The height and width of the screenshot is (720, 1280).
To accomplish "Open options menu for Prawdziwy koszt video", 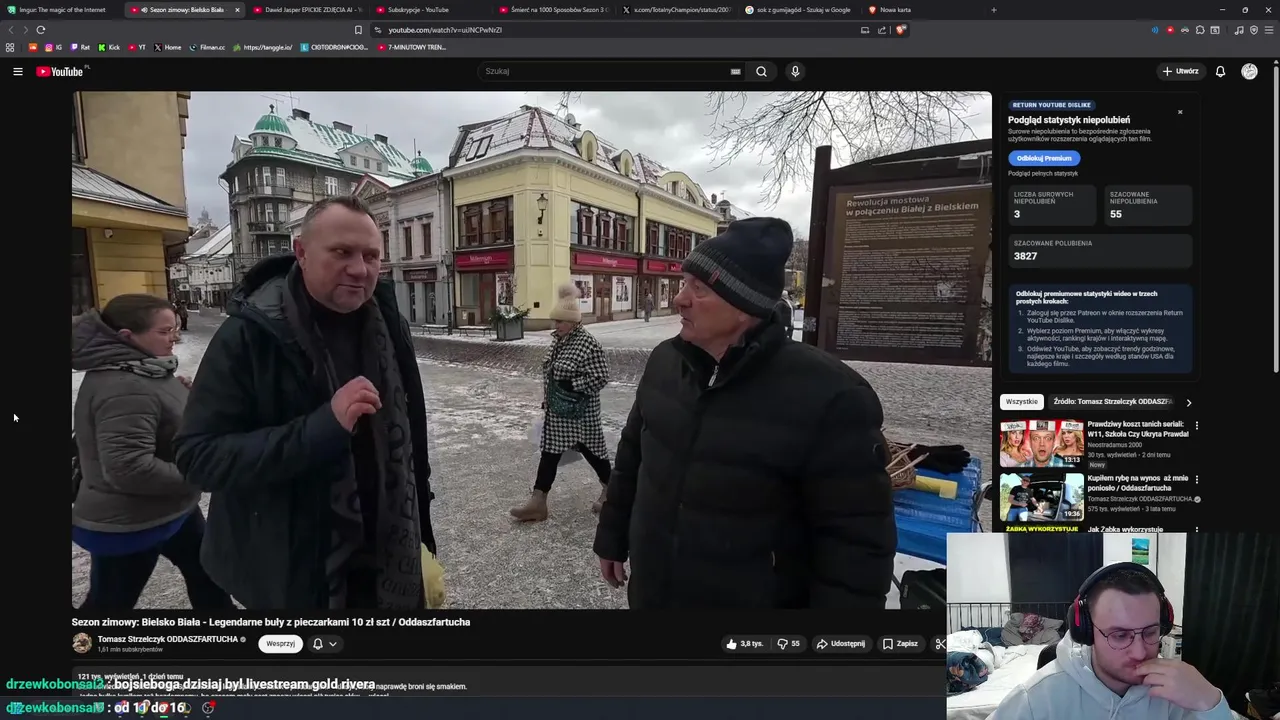I will click(x=1196, y=425).
